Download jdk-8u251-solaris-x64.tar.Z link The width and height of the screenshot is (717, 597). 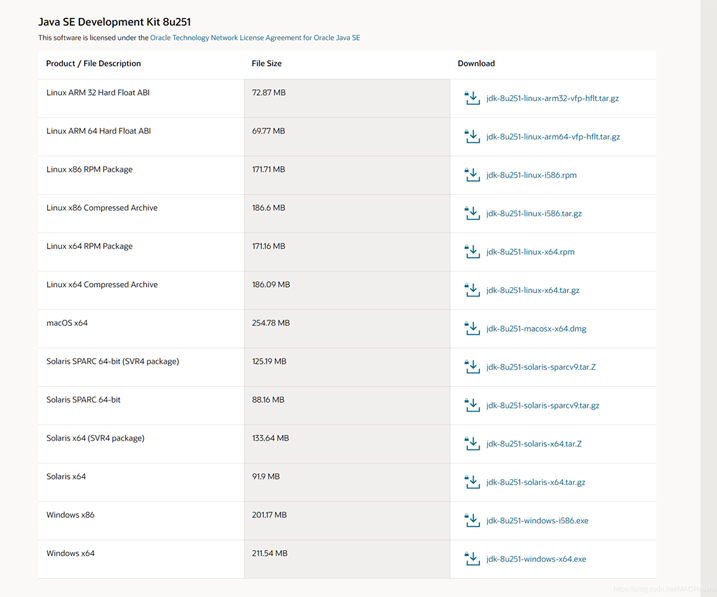[534, 444]
